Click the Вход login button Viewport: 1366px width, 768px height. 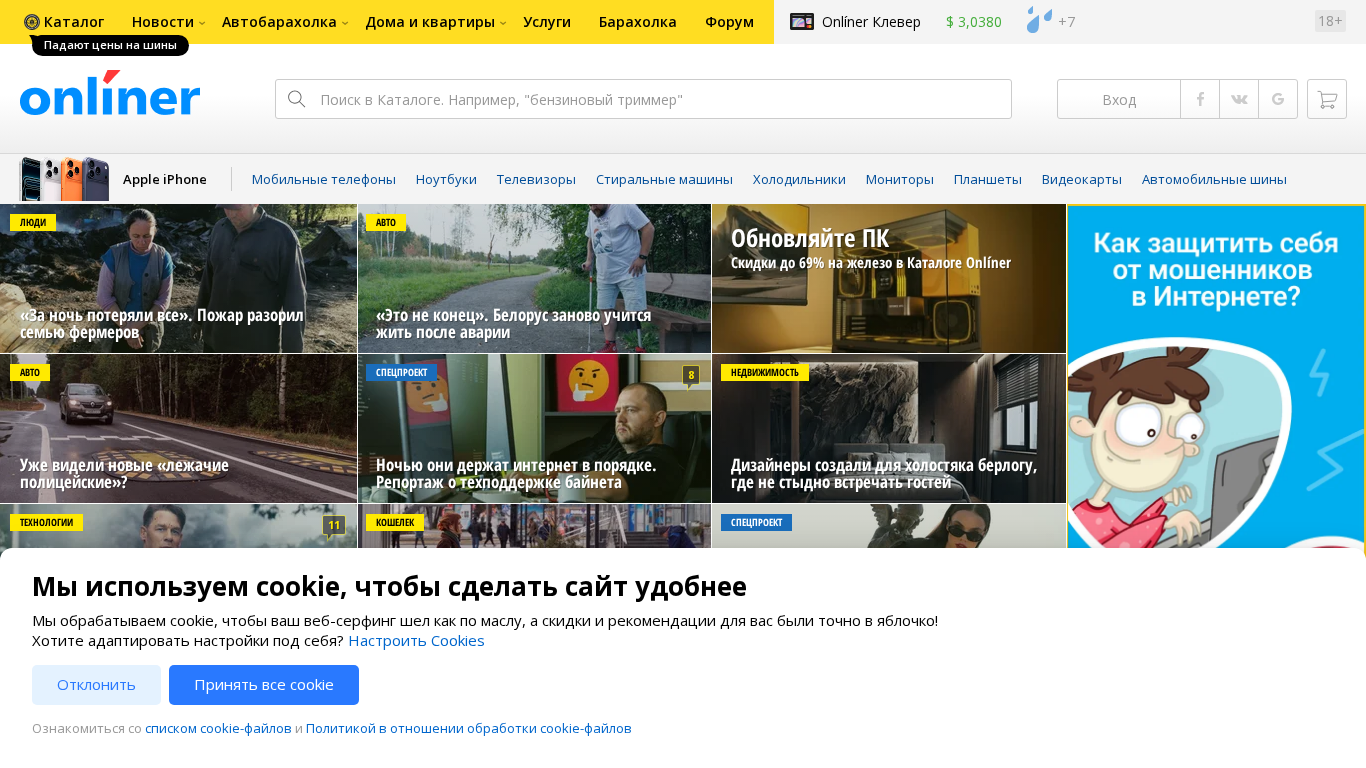point(1119,99)
